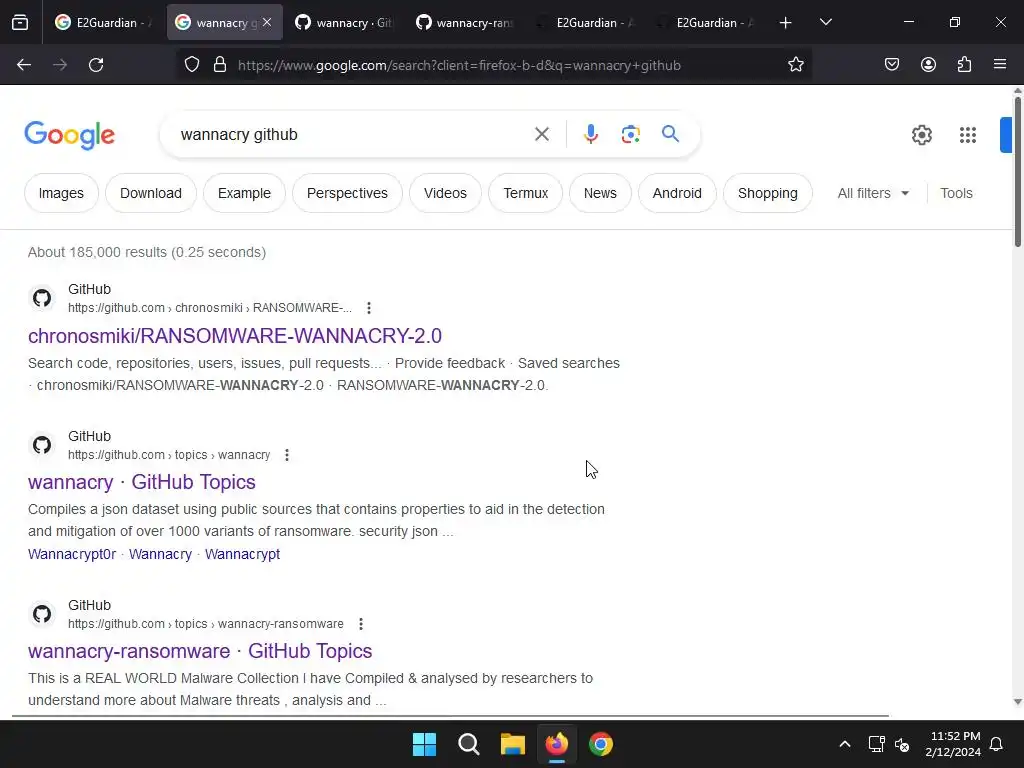Select the Example filter chip

click(244, 193)
